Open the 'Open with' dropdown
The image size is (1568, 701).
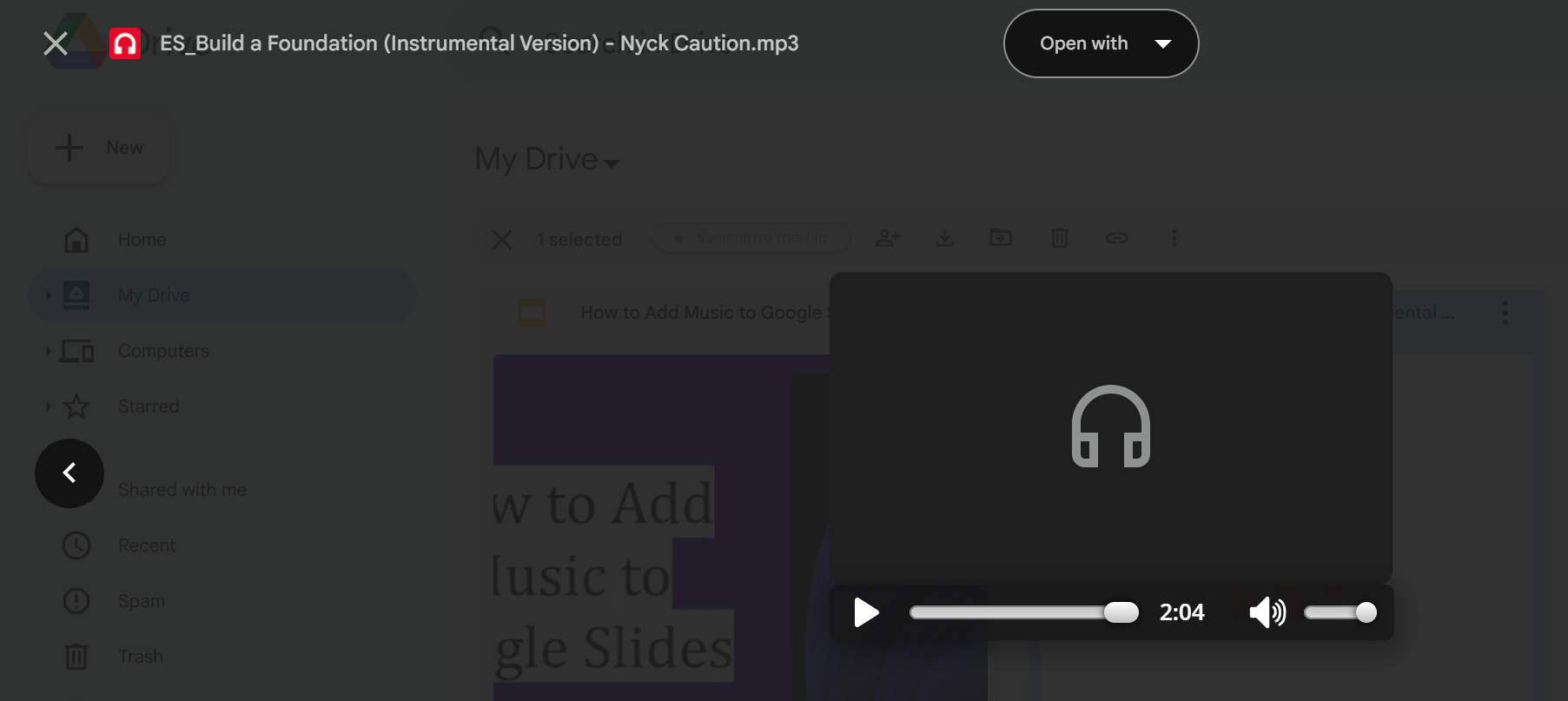click(1101, 43)
